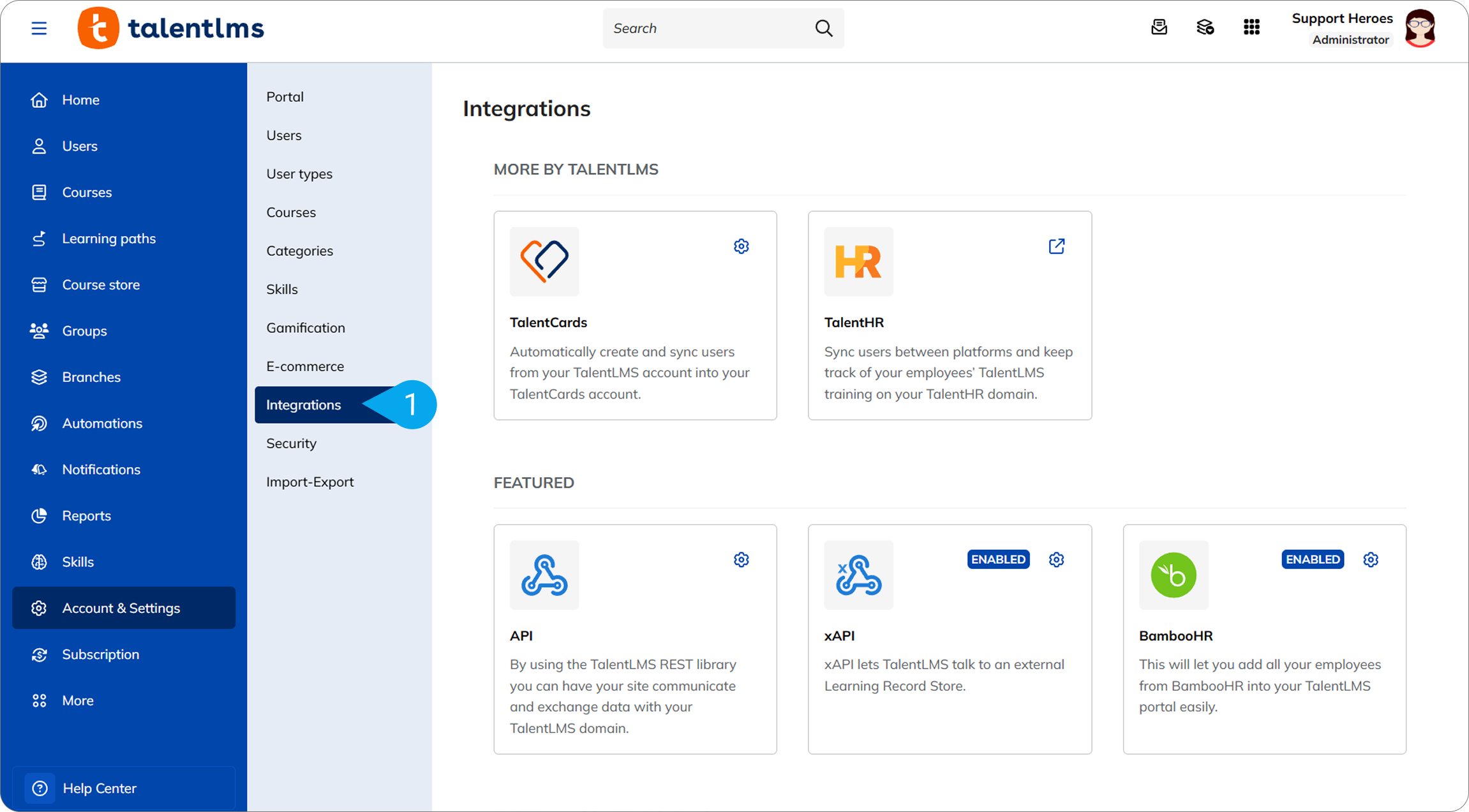Select Skills in settings submenu
Image resolution: width=1469 pixels, height=812 pixels.
click(x=339, y=290)
